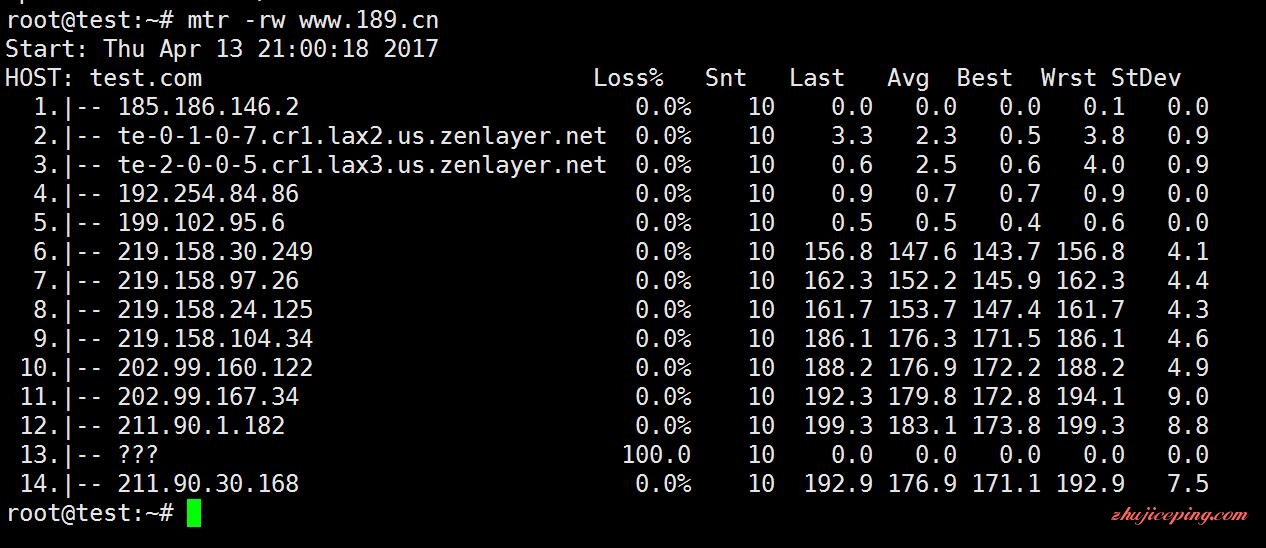Viewport: 1266px width, 548px height.
Task: Click the zhujiceping.com watermark link
Action: point(1180,516)
